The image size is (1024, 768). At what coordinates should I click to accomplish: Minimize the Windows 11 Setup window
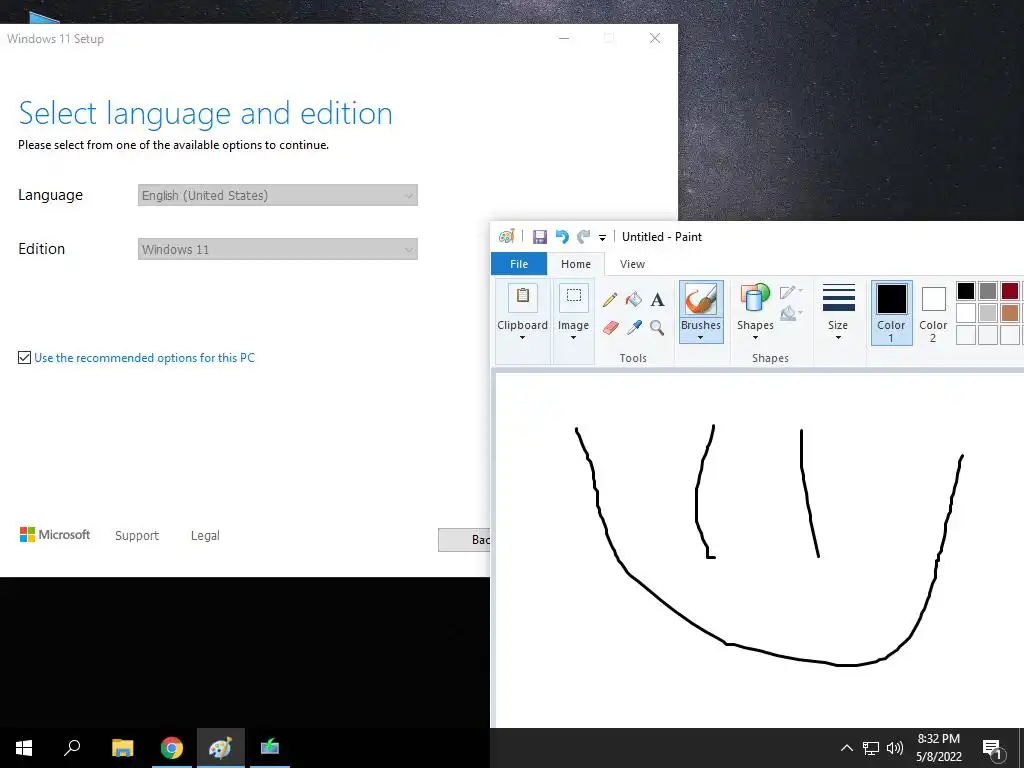point(564,39)
